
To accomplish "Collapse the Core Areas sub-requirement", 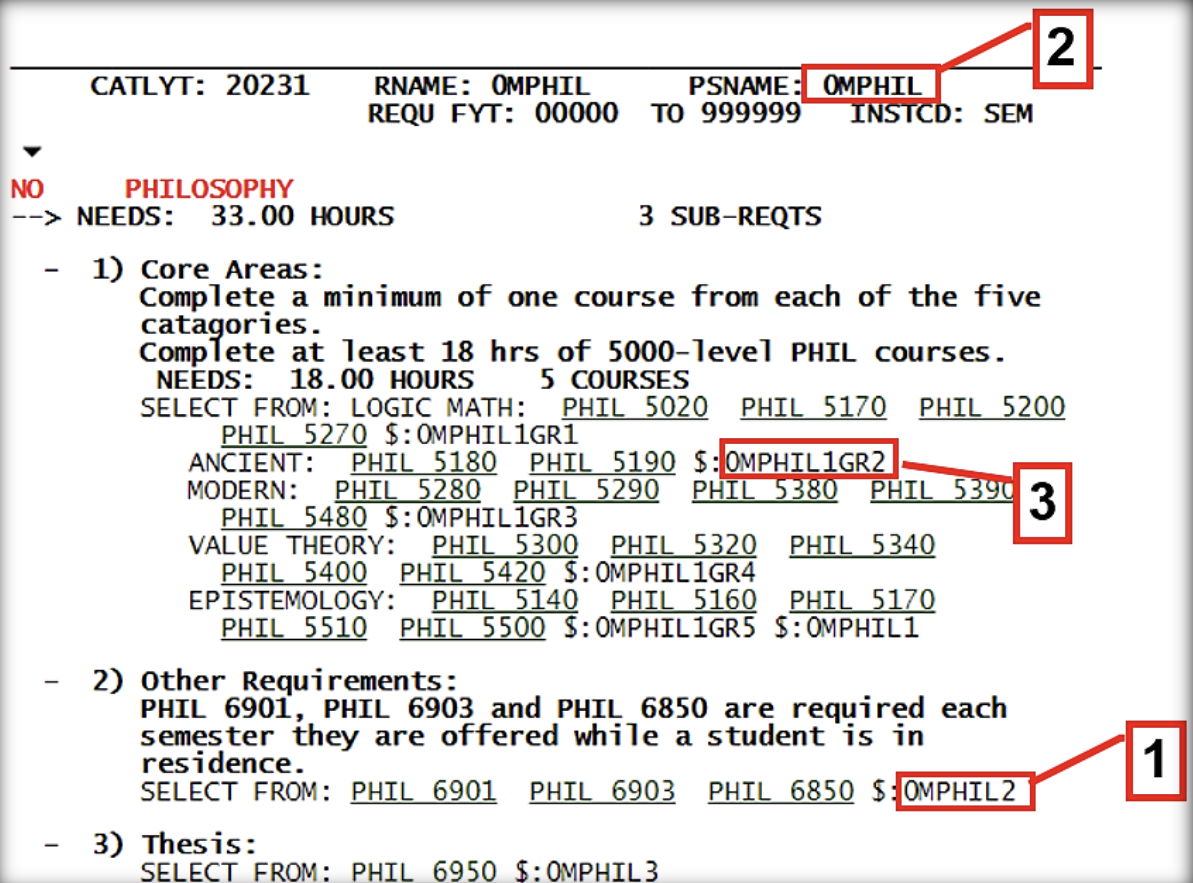I will [51, 271].
